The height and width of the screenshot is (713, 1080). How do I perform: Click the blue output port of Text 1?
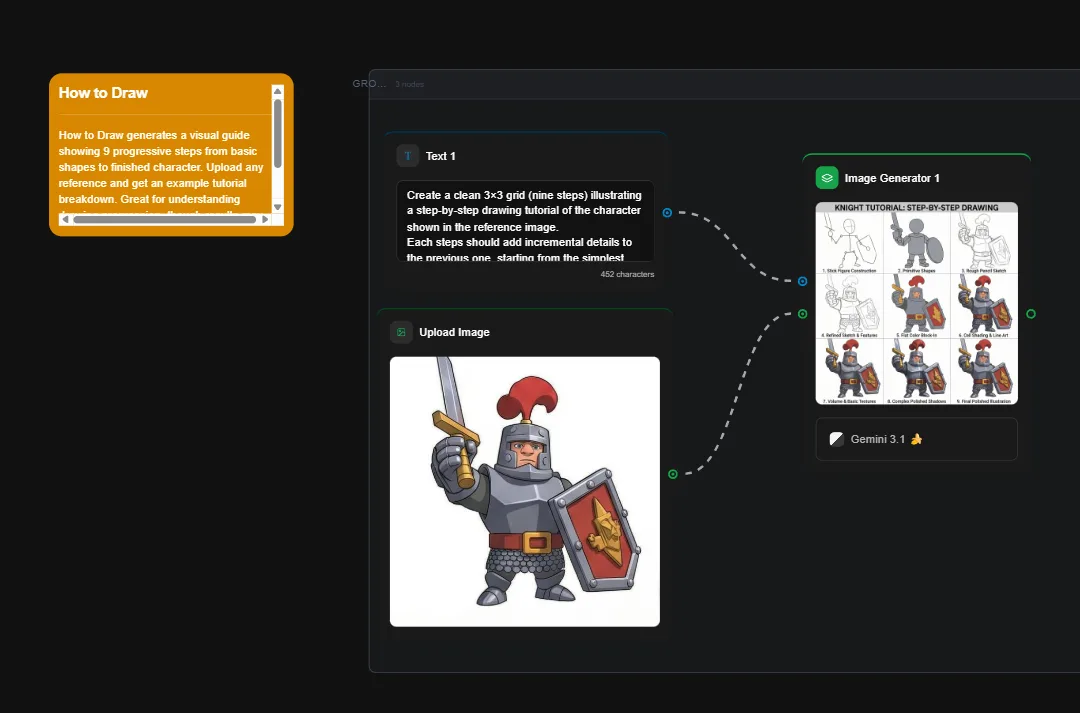tap(668, 212)
